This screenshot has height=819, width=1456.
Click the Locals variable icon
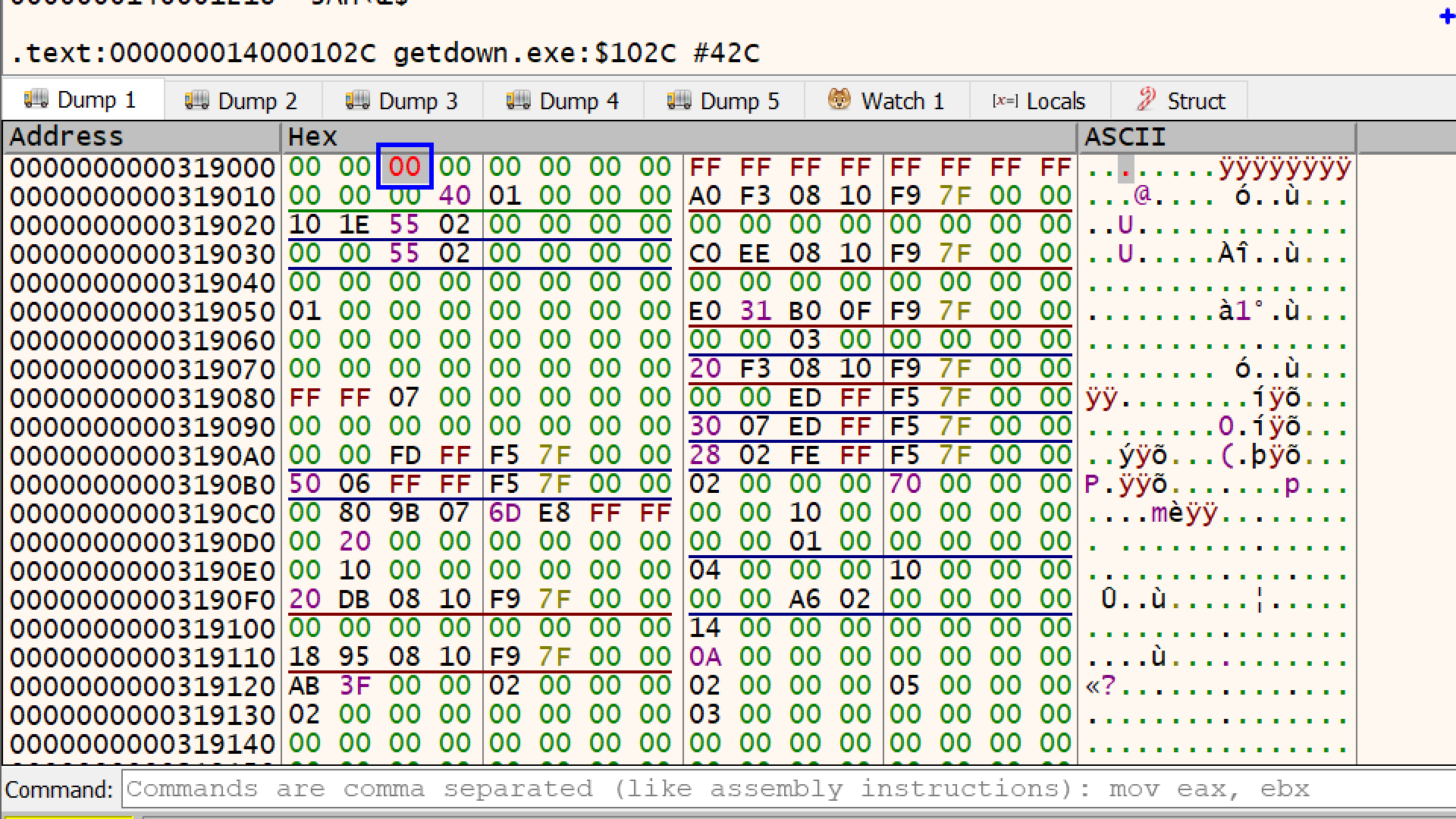pyautogui.click(x=1005, y=100)
